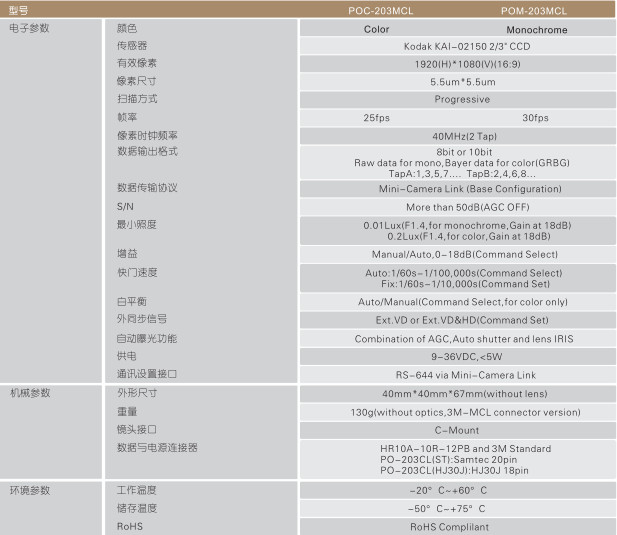
Task: Click the POC-203MCL model column header
Action: (377, 11)
